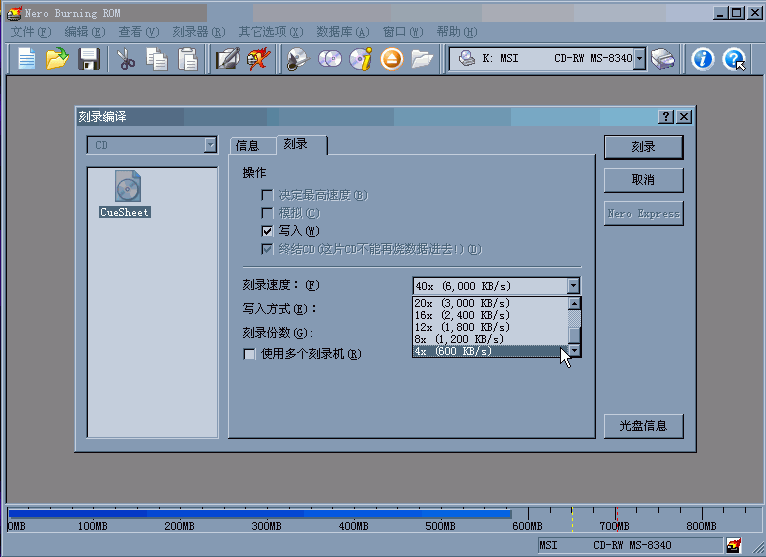Open the recorder drive K: MSI dropdown
Screen dimensions: 766x557
640,59
